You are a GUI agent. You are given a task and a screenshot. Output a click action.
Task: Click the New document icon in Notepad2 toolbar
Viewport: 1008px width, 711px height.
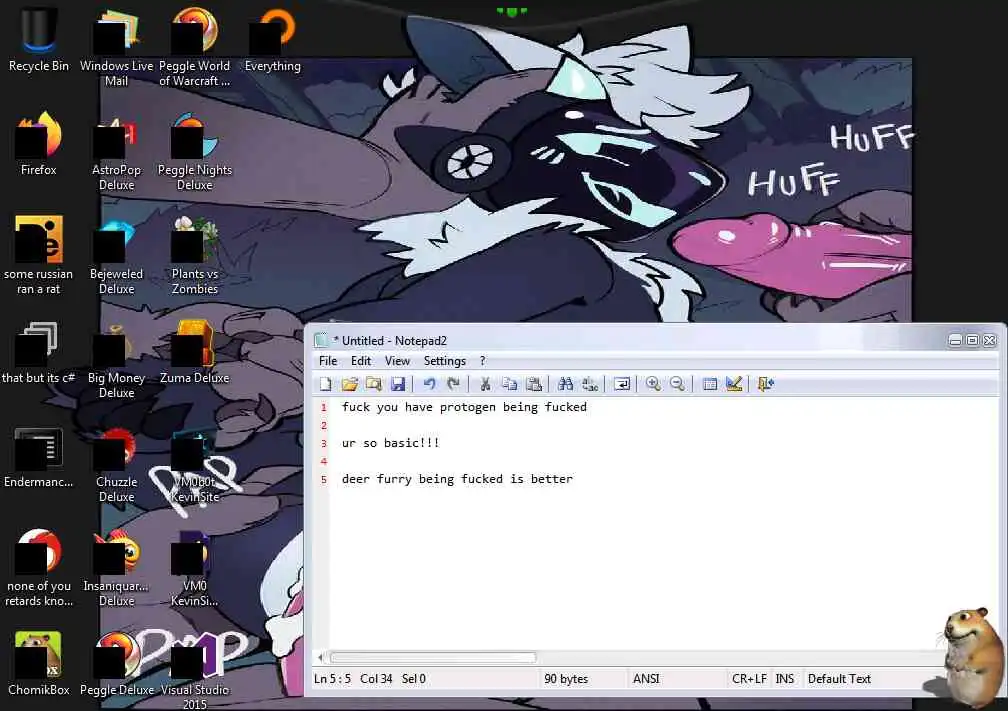pos(326,384)
